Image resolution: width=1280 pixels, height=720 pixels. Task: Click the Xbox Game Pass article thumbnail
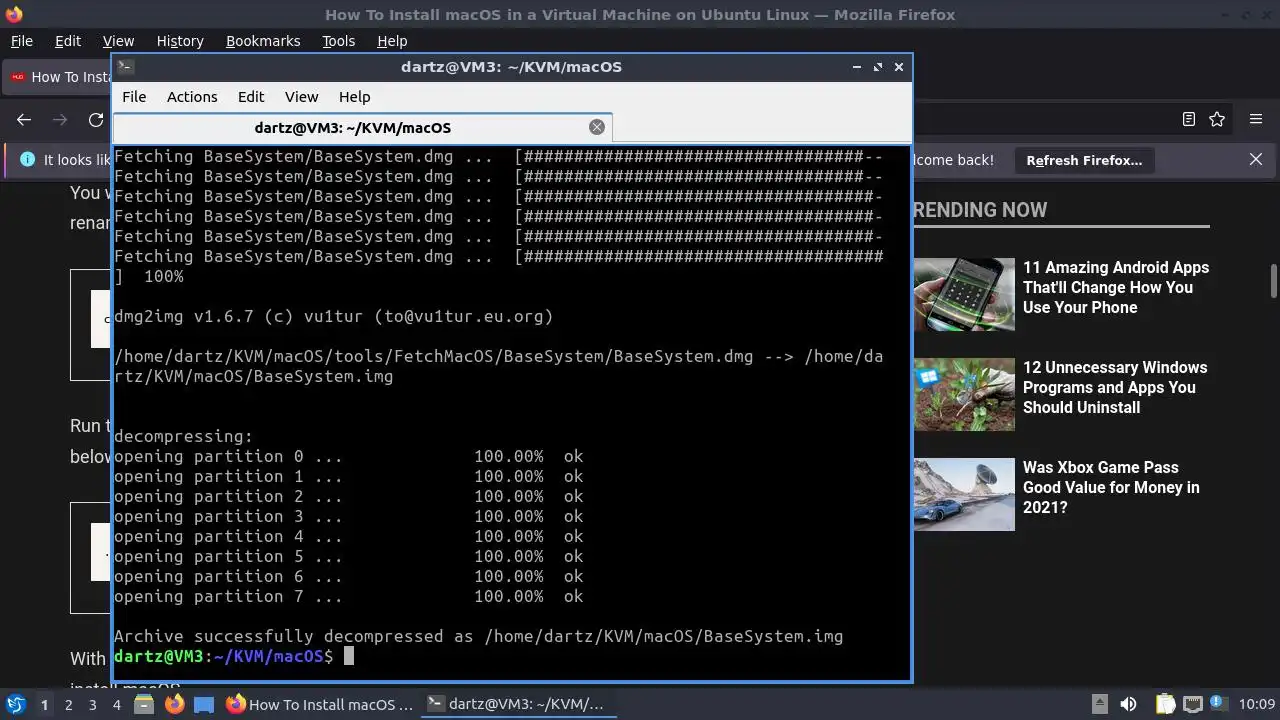click(x=964, y=494)
